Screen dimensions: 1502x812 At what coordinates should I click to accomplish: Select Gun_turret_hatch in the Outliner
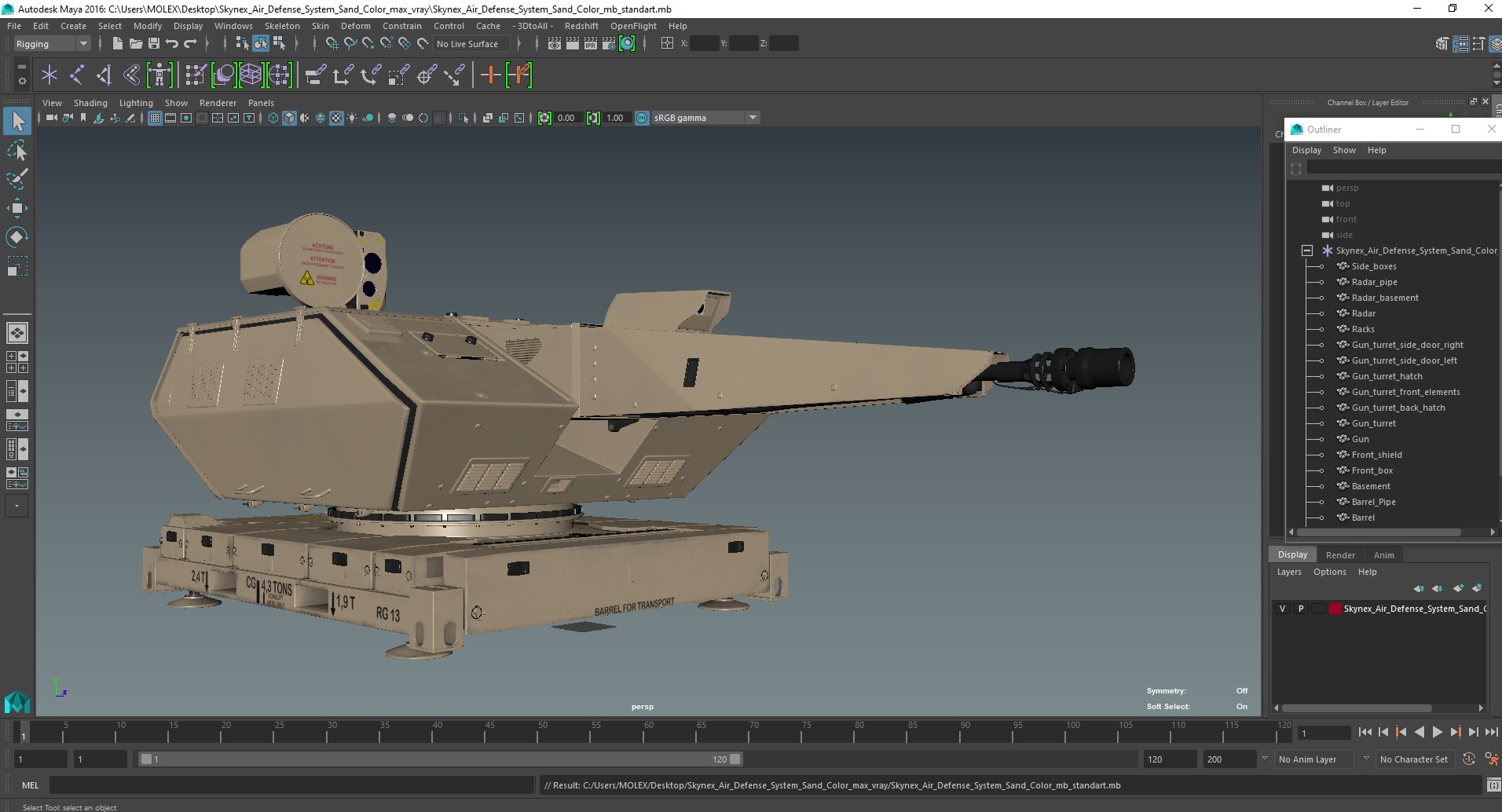[x=1387, y=376]
